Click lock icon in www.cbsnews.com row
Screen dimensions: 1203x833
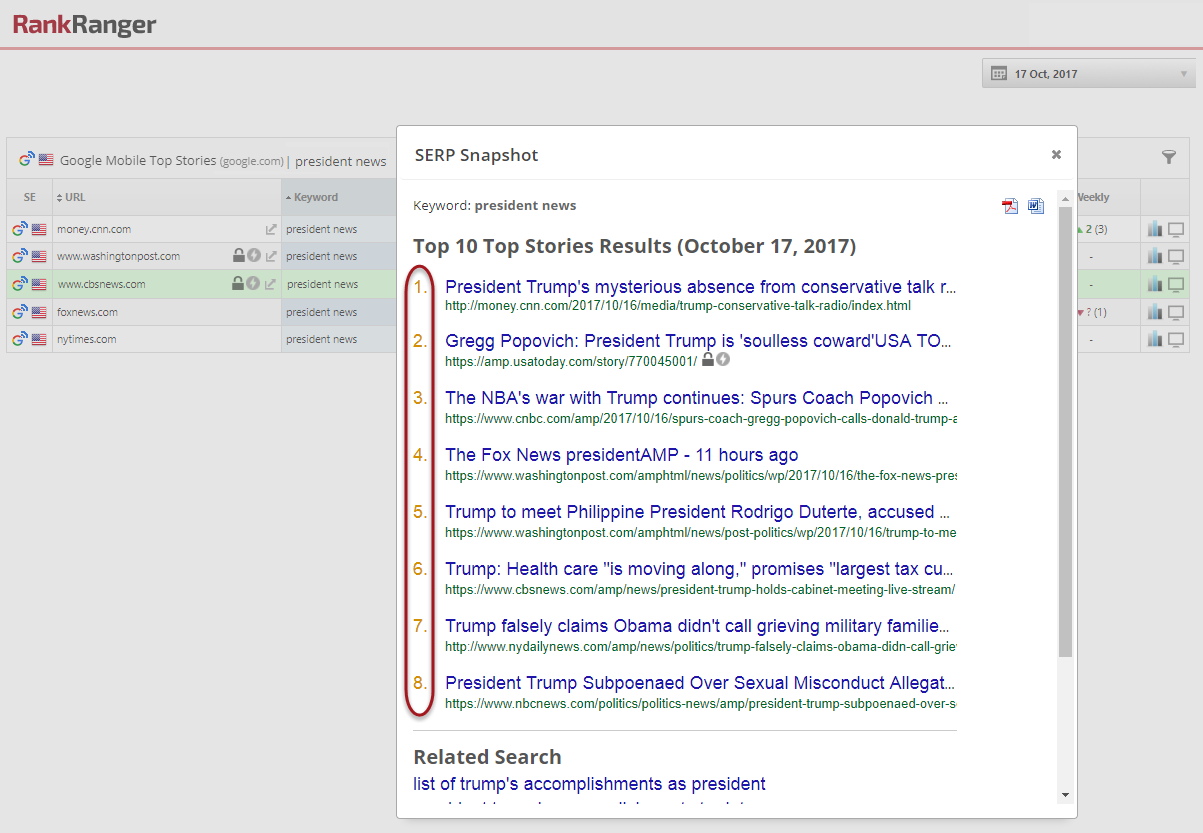[238, 284]
